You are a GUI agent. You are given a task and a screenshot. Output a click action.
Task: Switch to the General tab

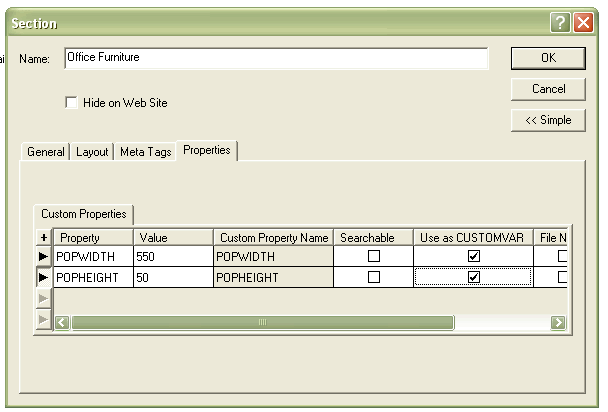46,152
